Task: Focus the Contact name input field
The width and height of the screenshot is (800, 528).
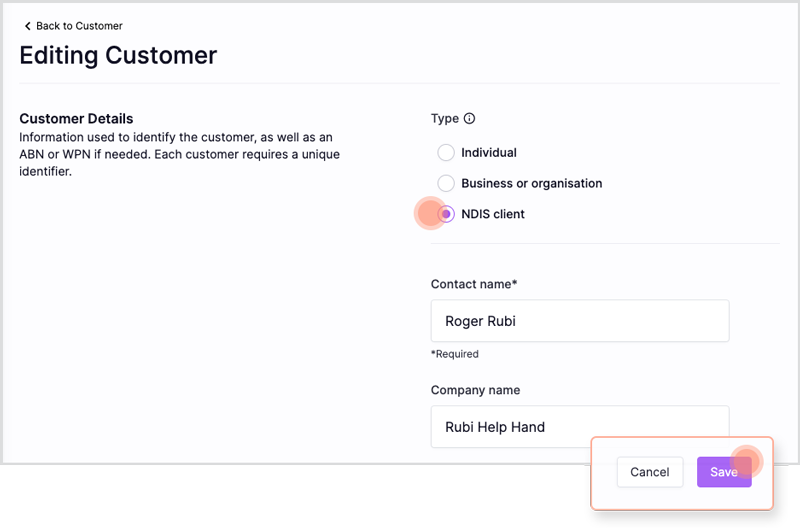Action: 580,321
